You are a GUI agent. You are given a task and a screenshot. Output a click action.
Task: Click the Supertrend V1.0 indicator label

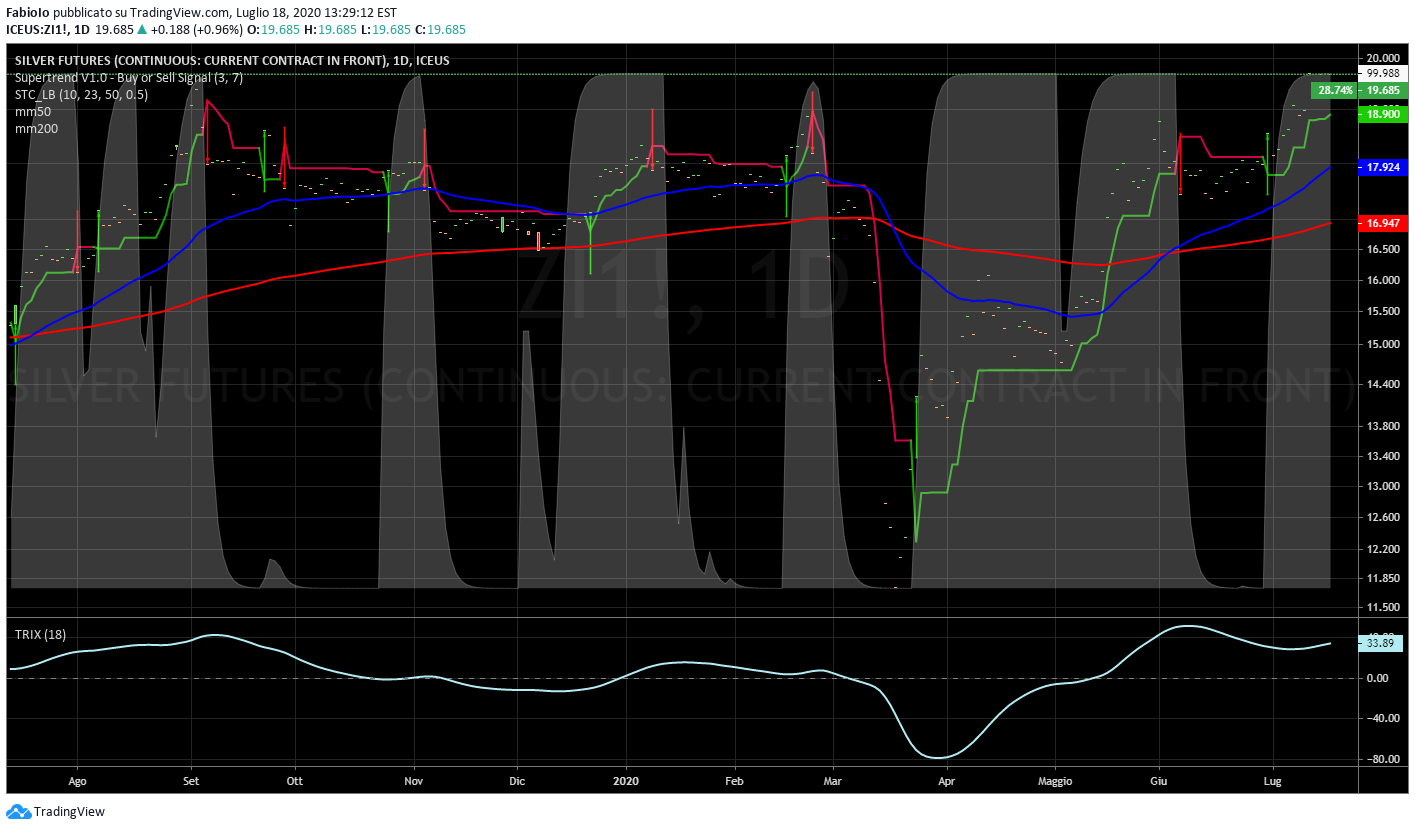[129, 77]
